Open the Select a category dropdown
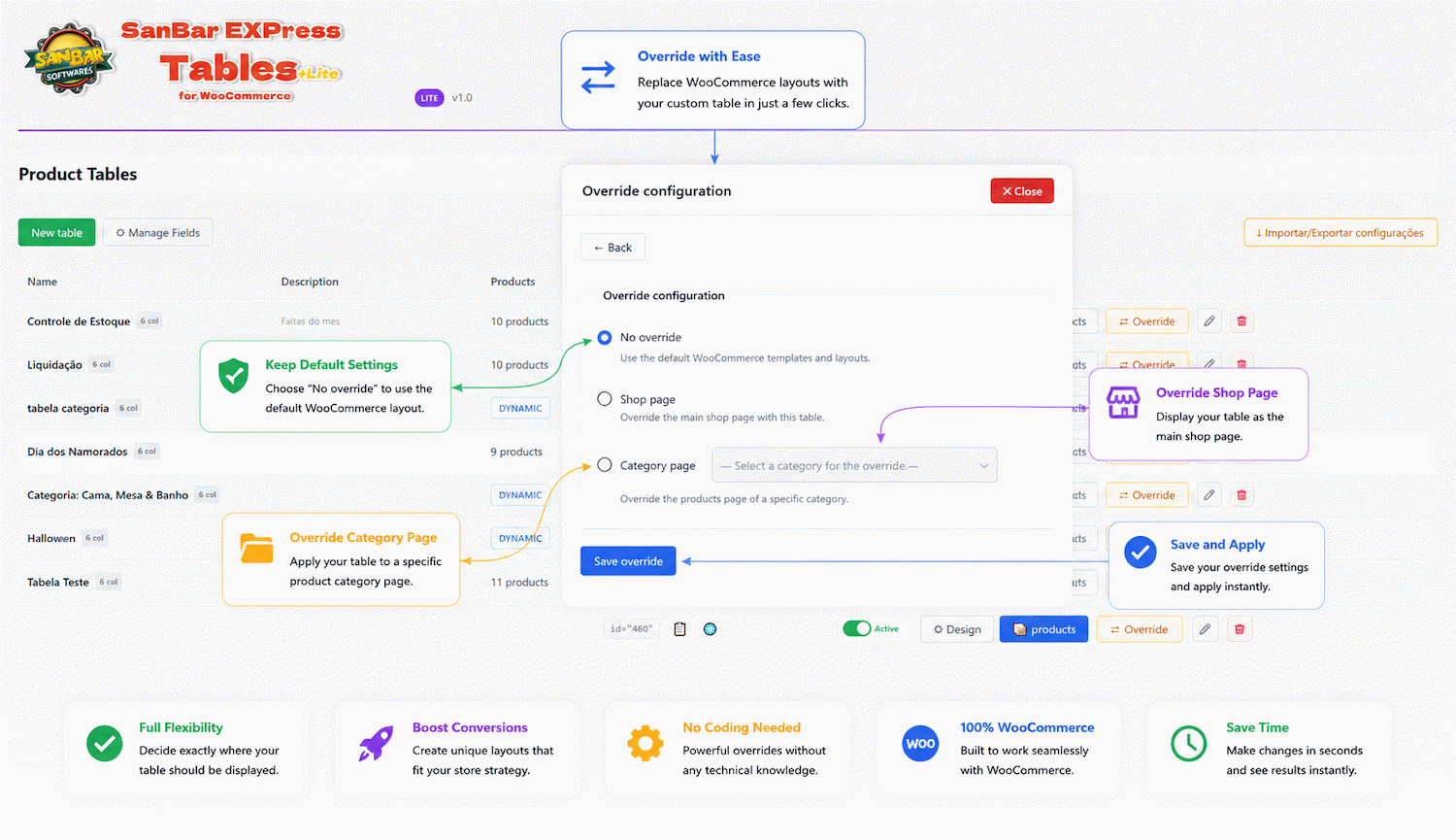 tap(854, 466)
